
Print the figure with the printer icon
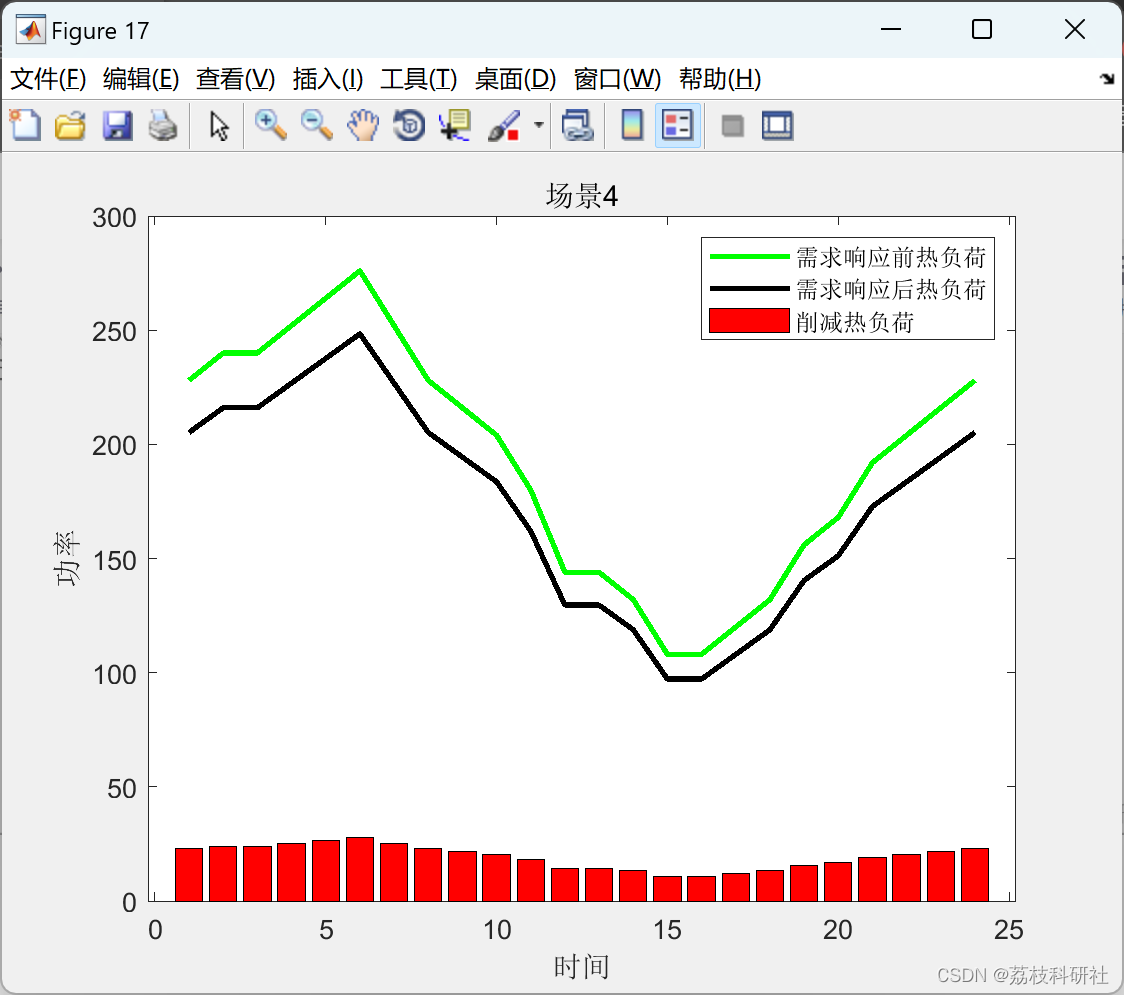163,125
